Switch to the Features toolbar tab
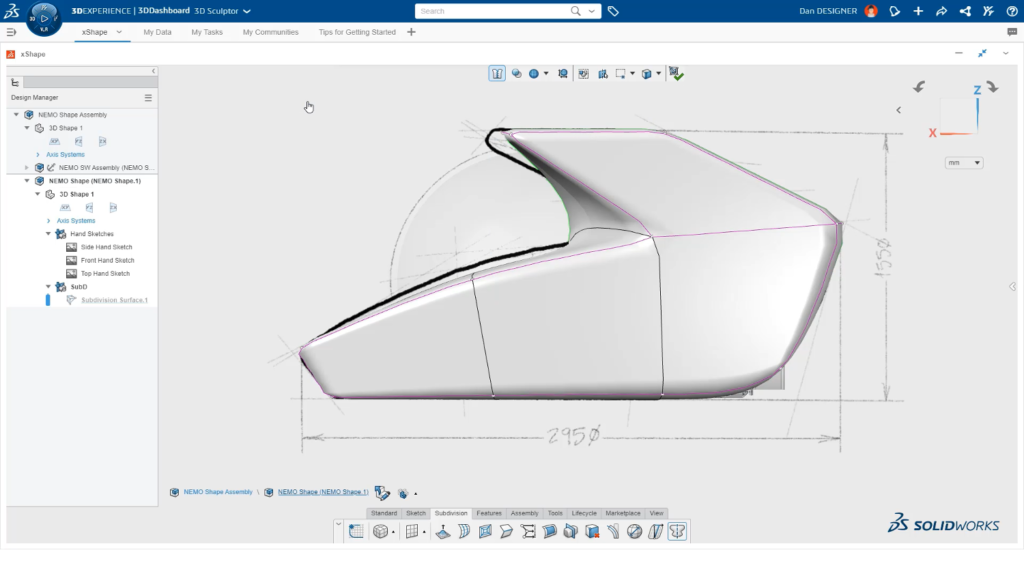Screen dimensions: 1024x576 tap(489, 513)
